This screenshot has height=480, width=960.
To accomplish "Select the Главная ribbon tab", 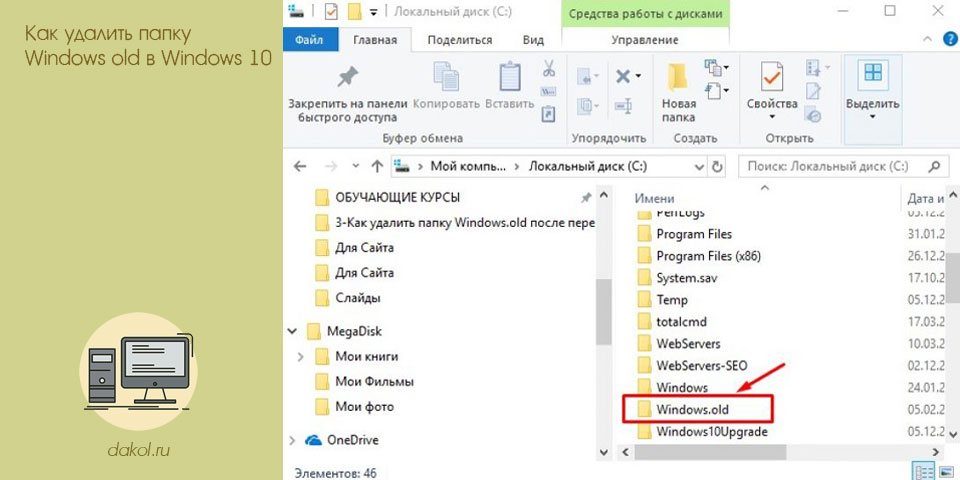I will click(x=375, y=40).
